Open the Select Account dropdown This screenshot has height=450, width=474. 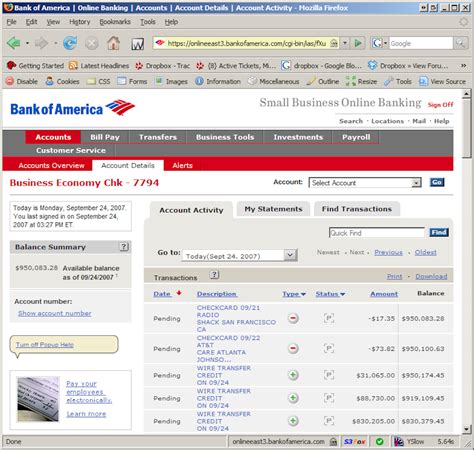pyautogui.click(x=365, y=183)
